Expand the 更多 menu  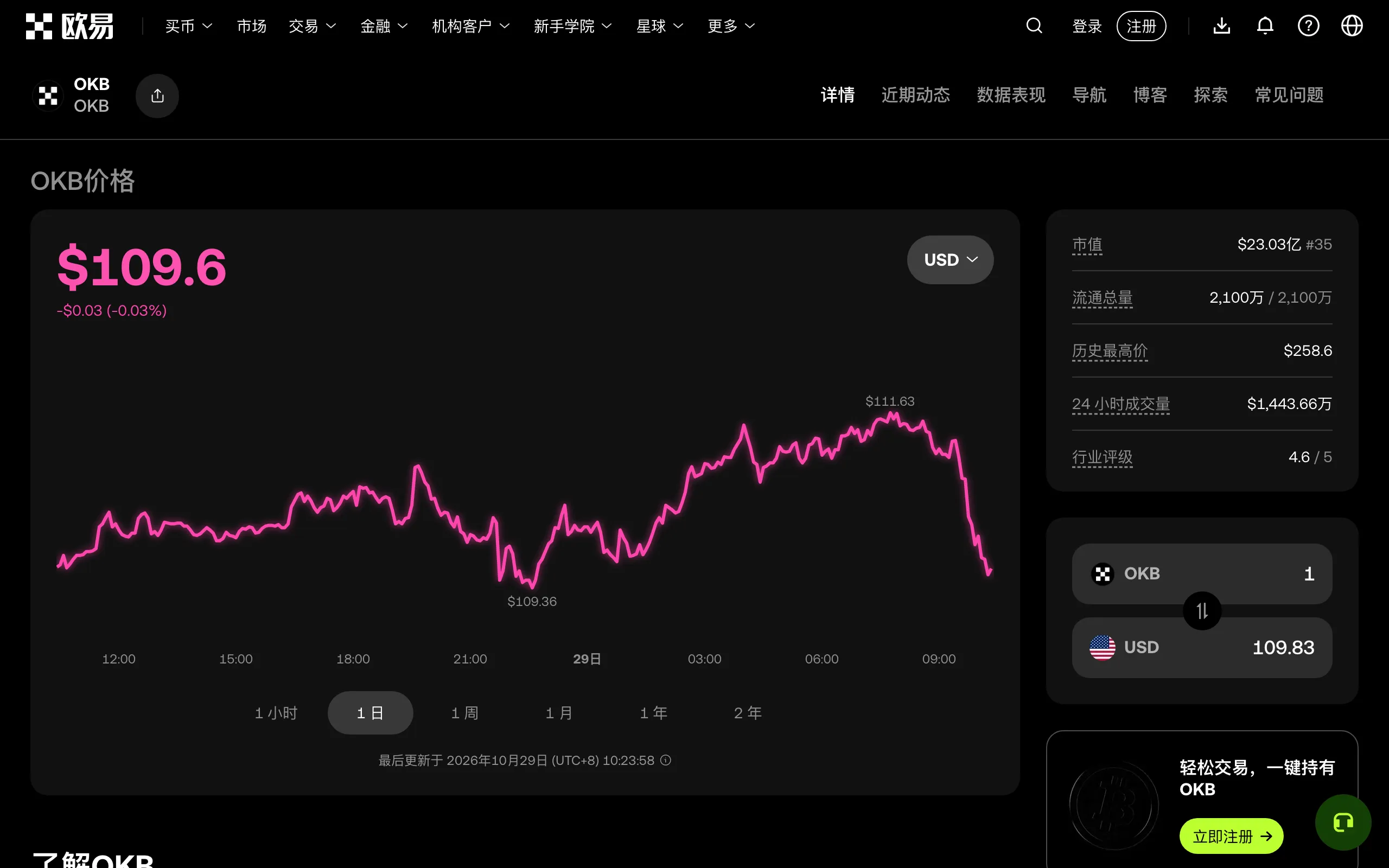[731, 27]
